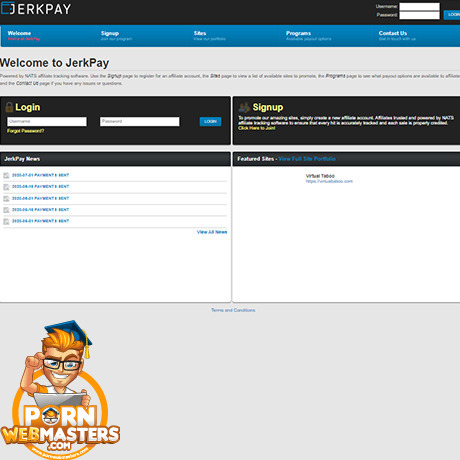The height and width of the screenshot is (460, 460).
Task: Click the italic Programs link in welcome paragraph
Action: click(x=335, y=76)
